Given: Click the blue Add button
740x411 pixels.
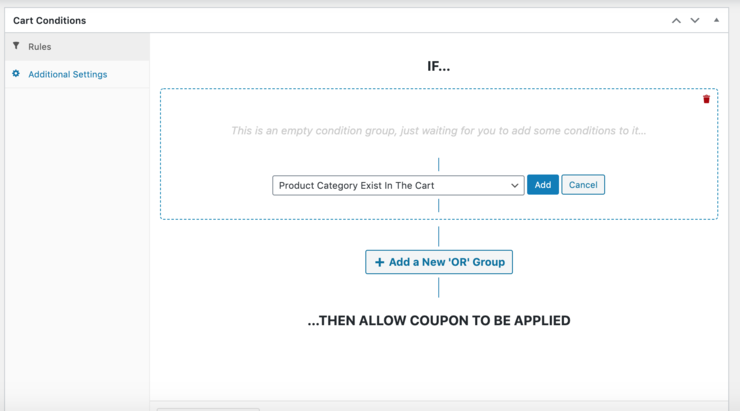Looking at the screenshot, I should (543, 185).
